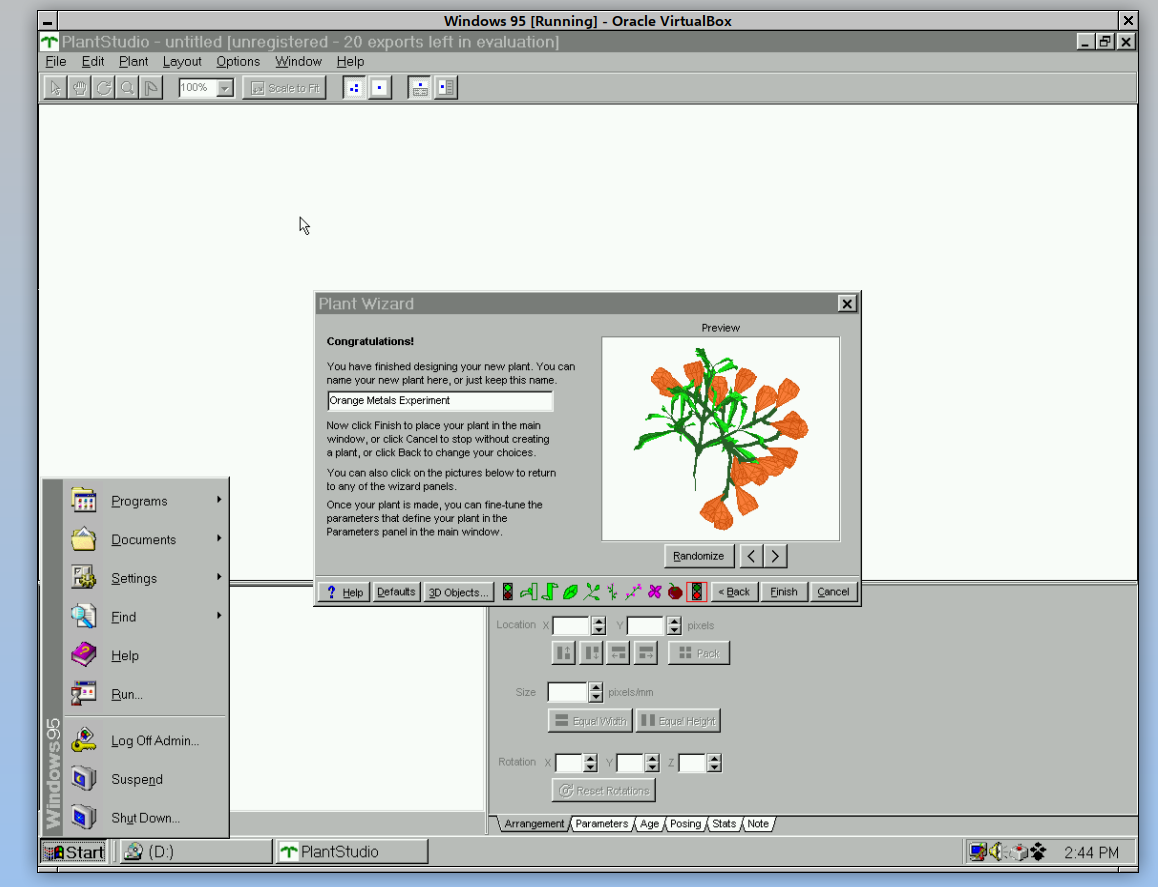The width and height of the screenshot is (1158, 887).
Task: Toggle view all plants mode
Action: pos(354,88)
